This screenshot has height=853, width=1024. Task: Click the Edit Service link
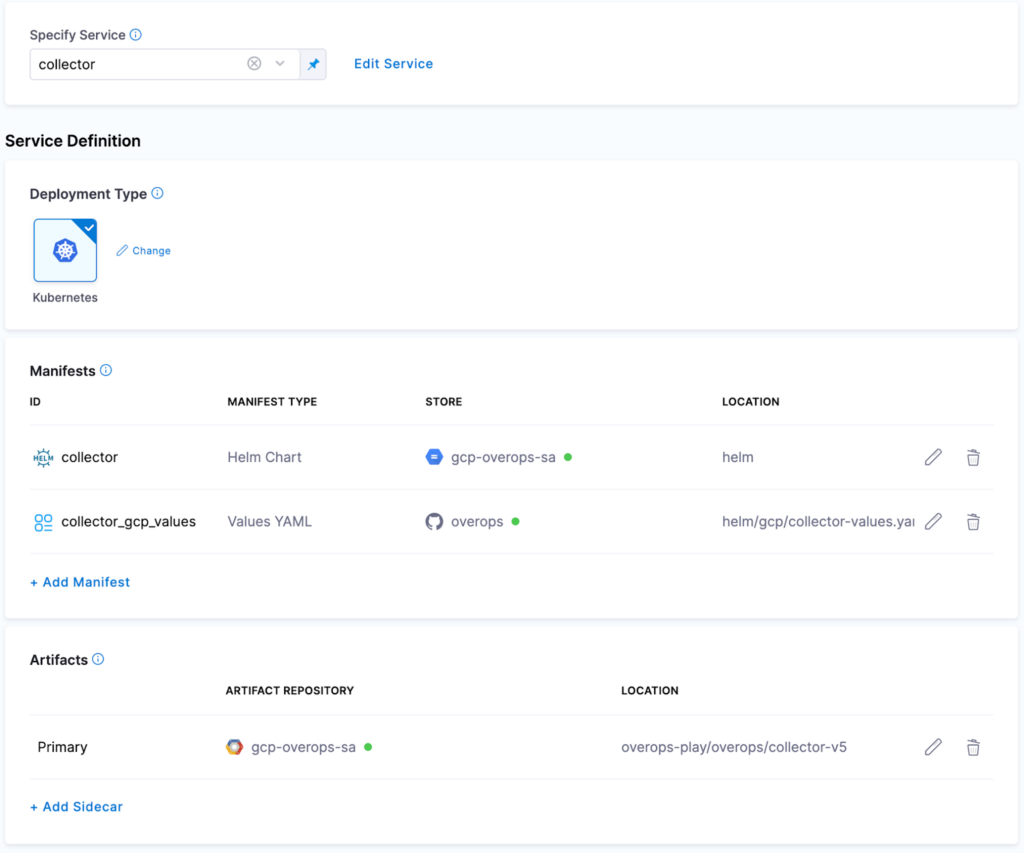393,63
